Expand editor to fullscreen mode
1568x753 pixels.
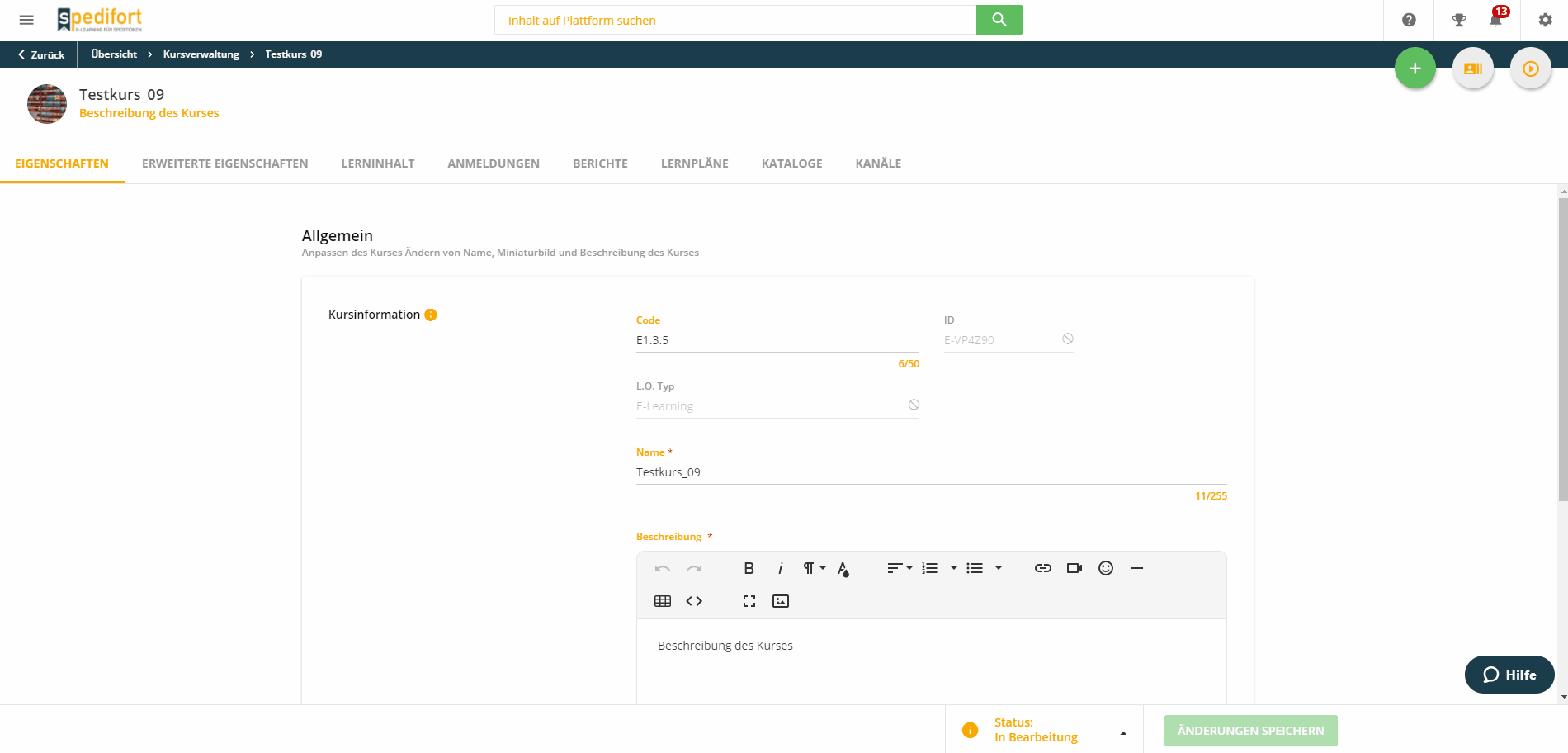[x=749, y=601]
